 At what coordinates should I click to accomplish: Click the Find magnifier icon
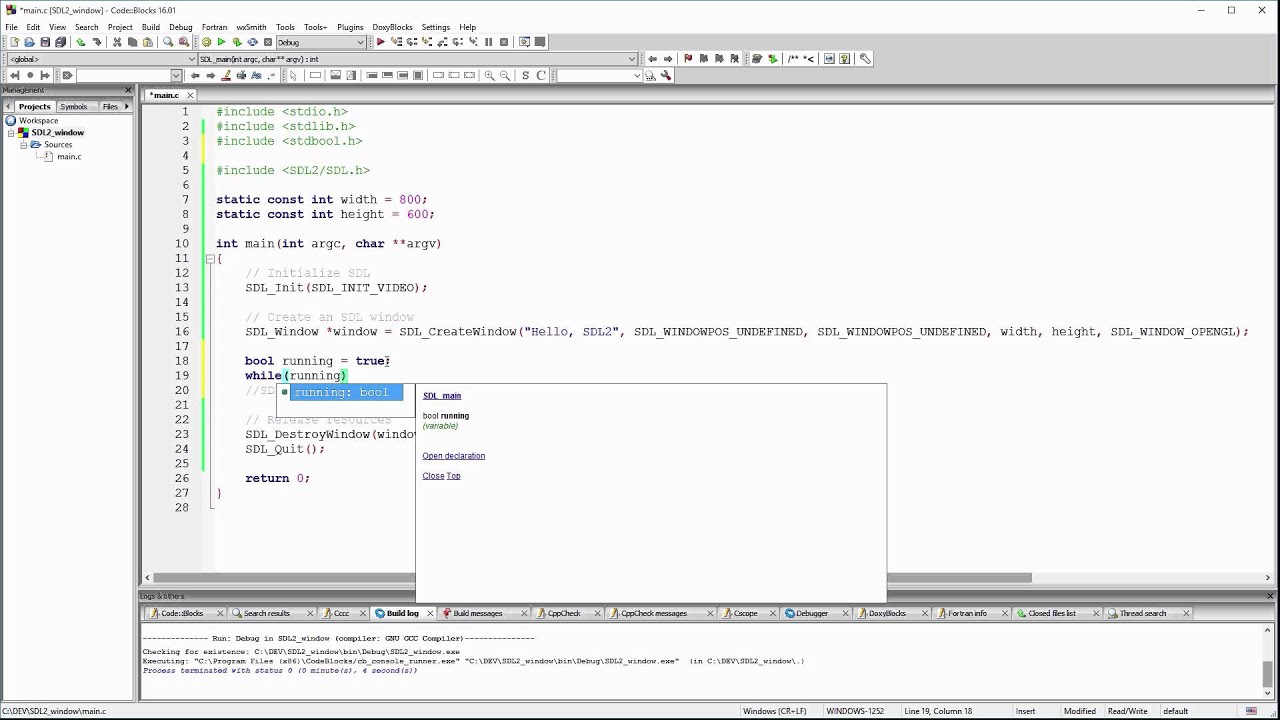pyautogui.click(x=168, y=42)
